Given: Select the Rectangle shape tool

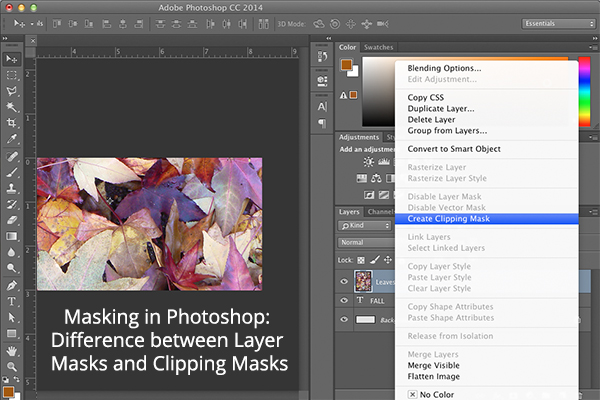Looking at the screenshot, I should pyautogui.click(x=11, y=333).
